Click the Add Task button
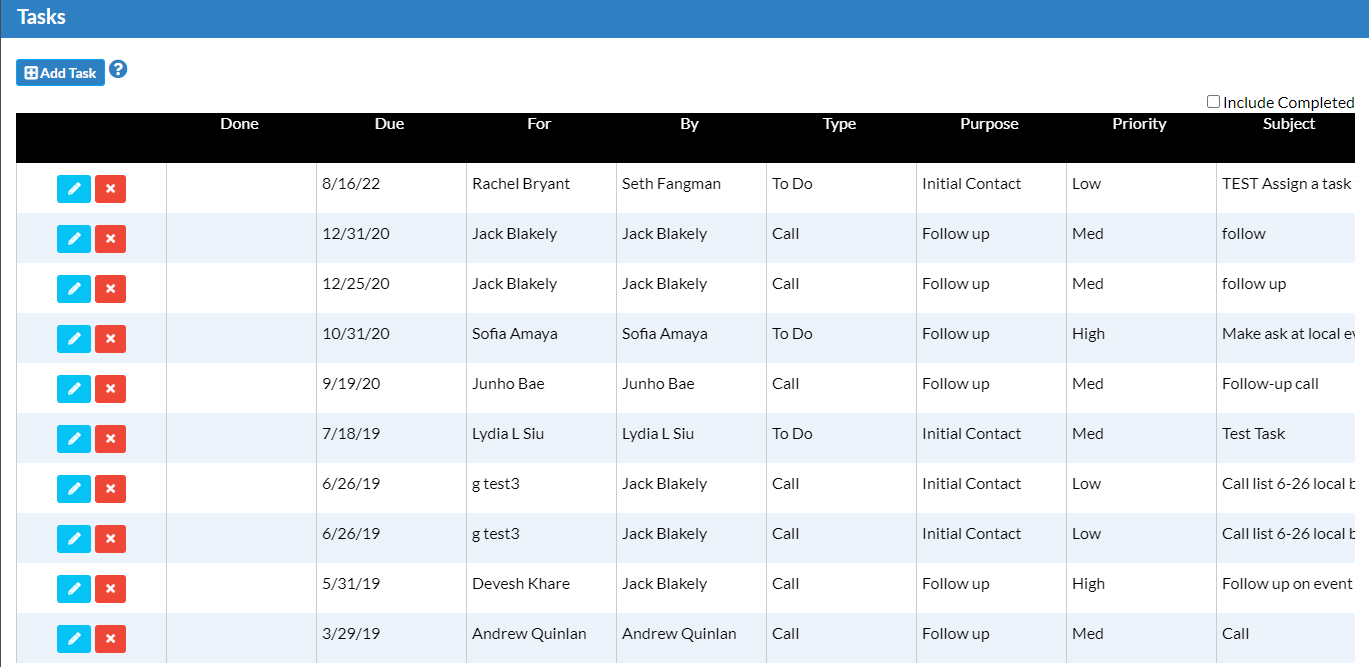Viewport: 1369px width, 667px height. (60, 73)
